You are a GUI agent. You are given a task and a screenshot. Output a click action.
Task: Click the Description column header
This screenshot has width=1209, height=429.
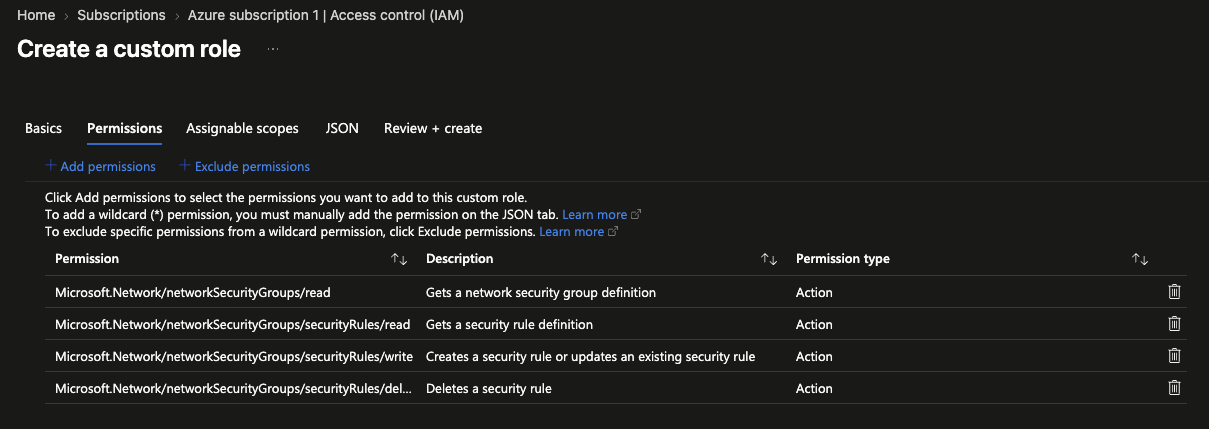(x=460, y=259)
